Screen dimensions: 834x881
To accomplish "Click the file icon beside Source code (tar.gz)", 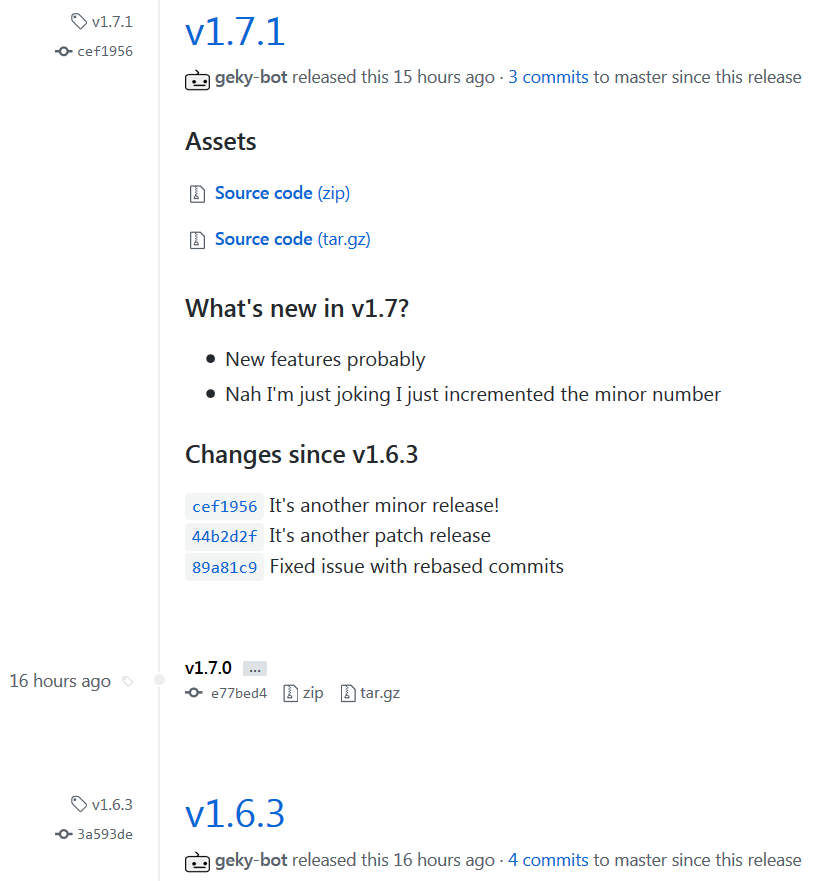I will 198,239.
